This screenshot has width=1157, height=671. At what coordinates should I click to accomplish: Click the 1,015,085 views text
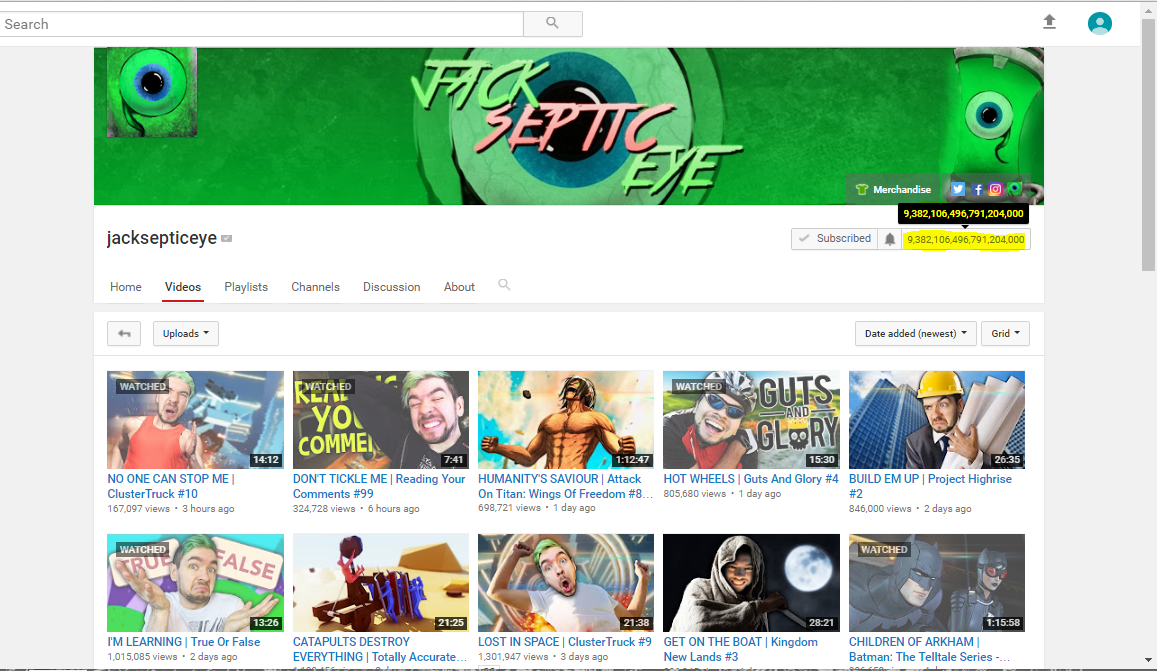click(142, 657)
